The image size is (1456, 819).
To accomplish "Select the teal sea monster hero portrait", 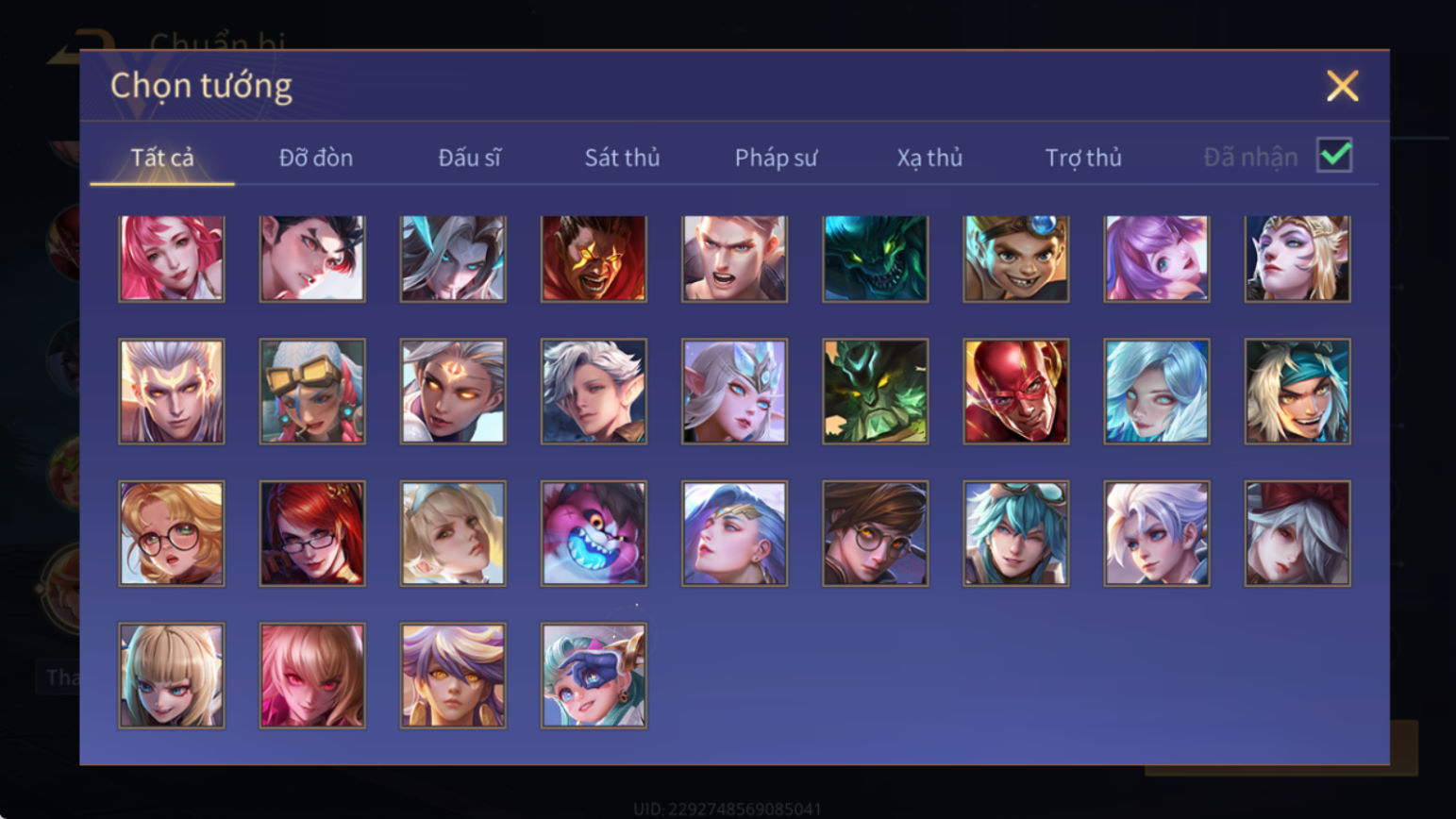I will pyautogui.click(x=875, y=259).
